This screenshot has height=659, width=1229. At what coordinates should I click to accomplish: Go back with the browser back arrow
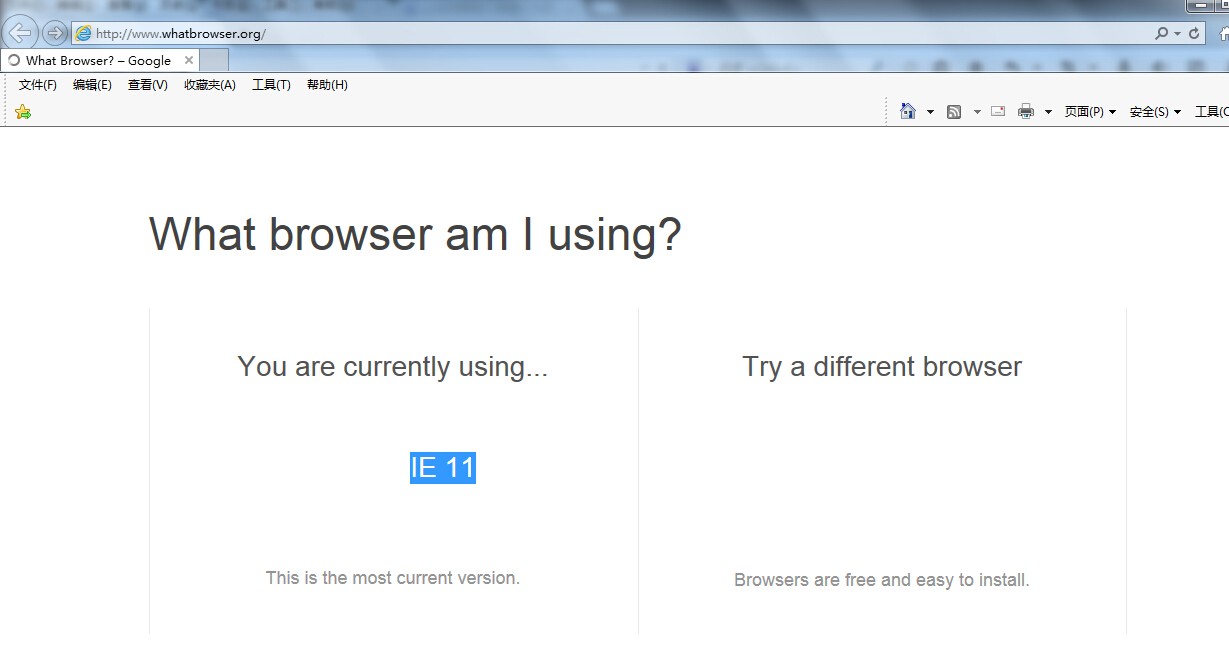click(20, 33)
